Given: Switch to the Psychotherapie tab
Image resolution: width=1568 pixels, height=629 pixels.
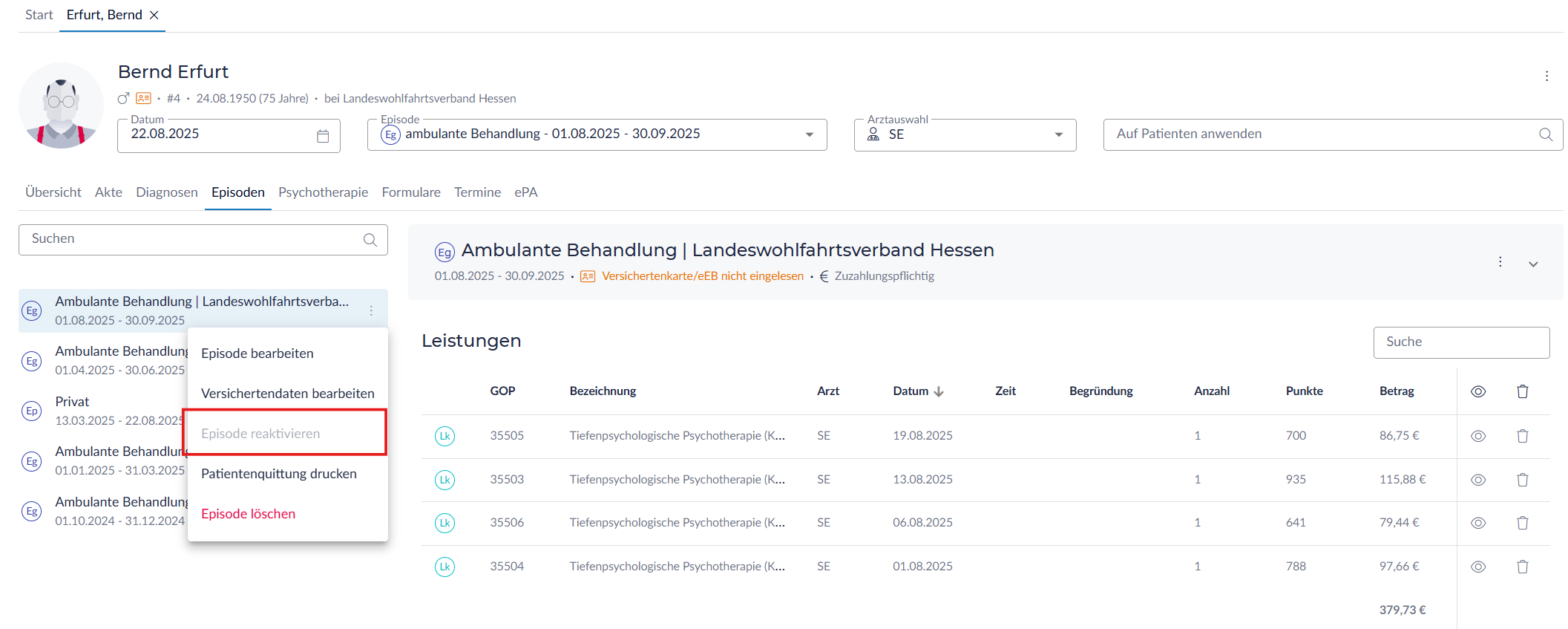Looking at the screenshot, I should [x=323, y=192].
